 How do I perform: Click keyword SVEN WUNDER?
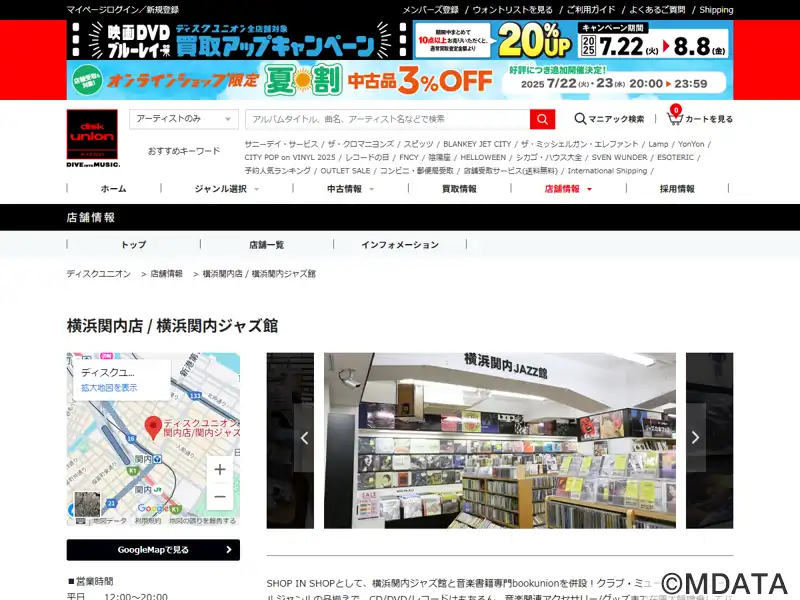[x=619, y=158]
